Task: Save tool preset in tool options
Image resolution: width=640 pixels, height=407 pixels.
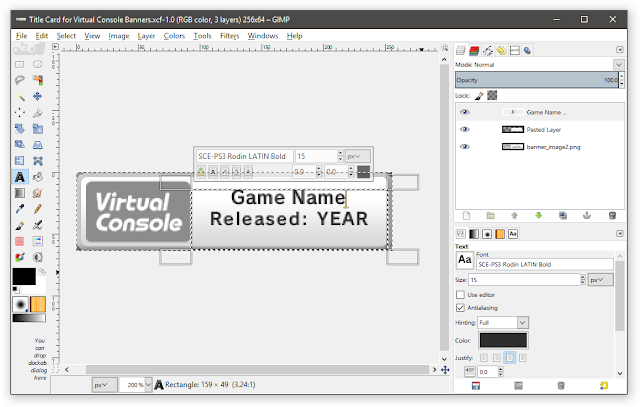Action: pyautogui.click(x=476, y=385)
